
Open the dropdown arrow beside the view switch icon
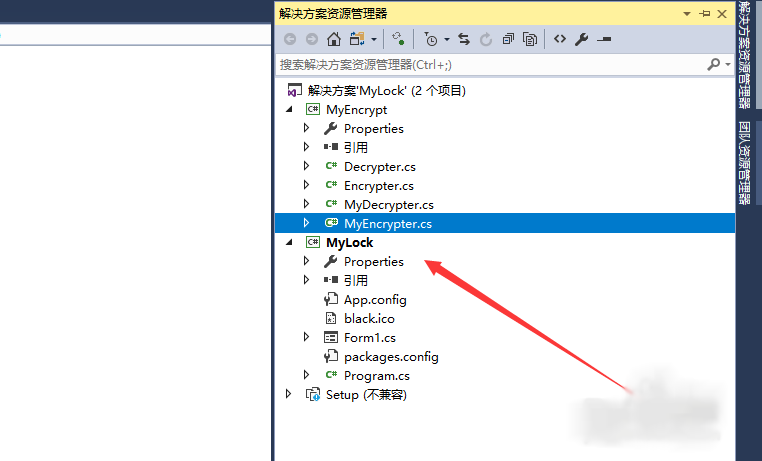coord(374,39)
